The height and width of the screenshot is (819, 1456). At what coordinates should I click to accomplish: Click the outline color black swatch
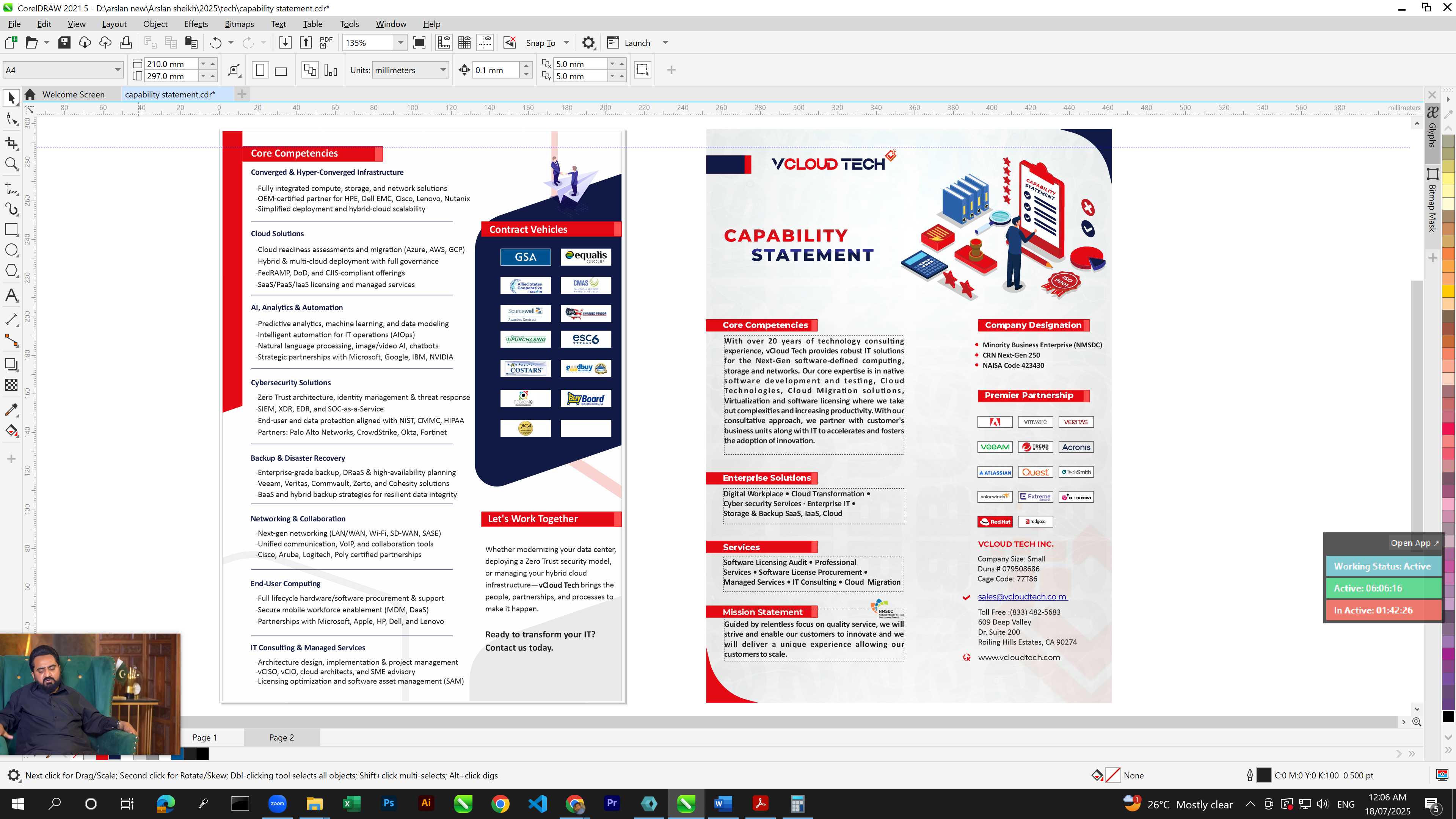point(1263,775)
